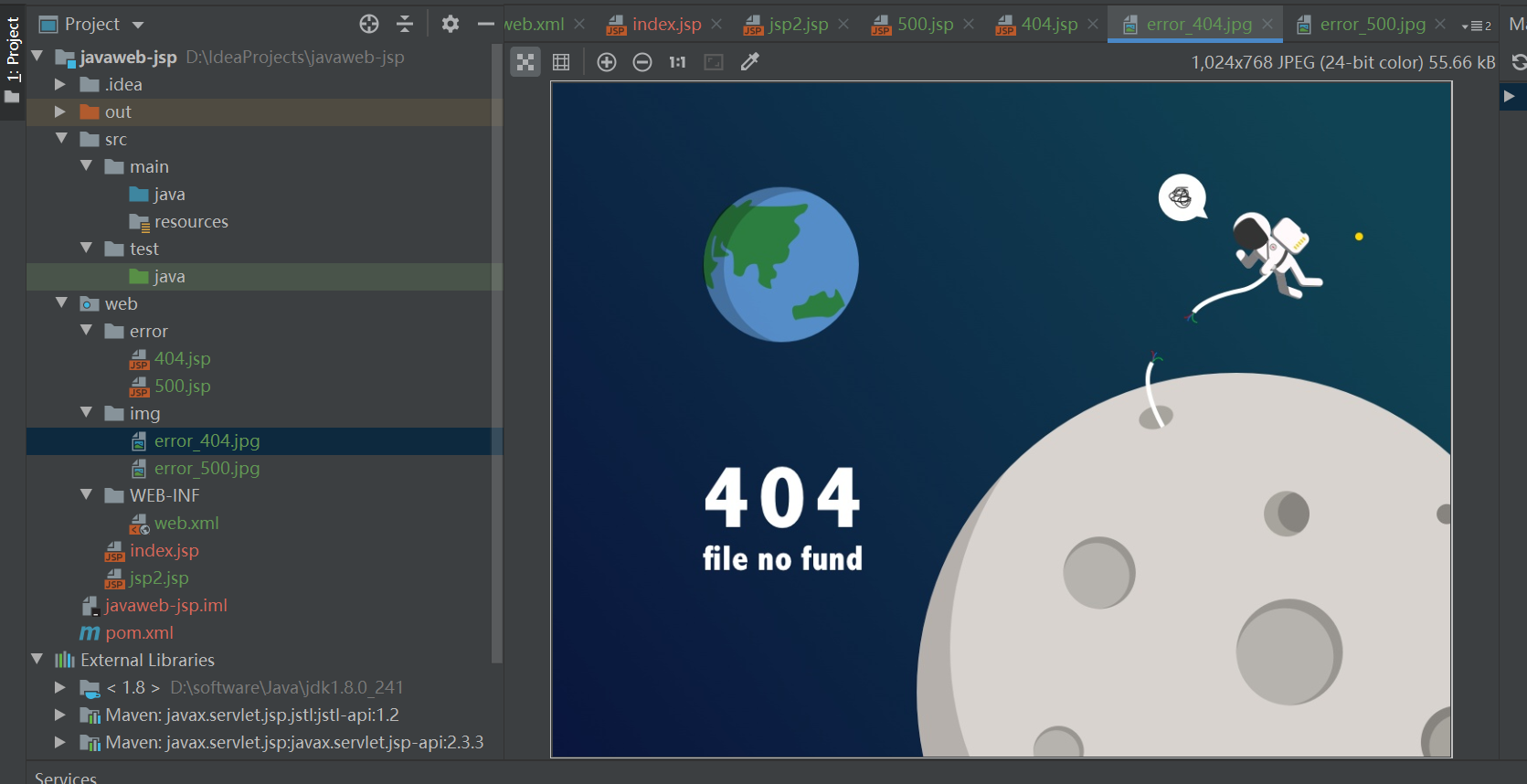
Task: Collapse the javaweb-jsp project root
Action: [x=37, y=57]
